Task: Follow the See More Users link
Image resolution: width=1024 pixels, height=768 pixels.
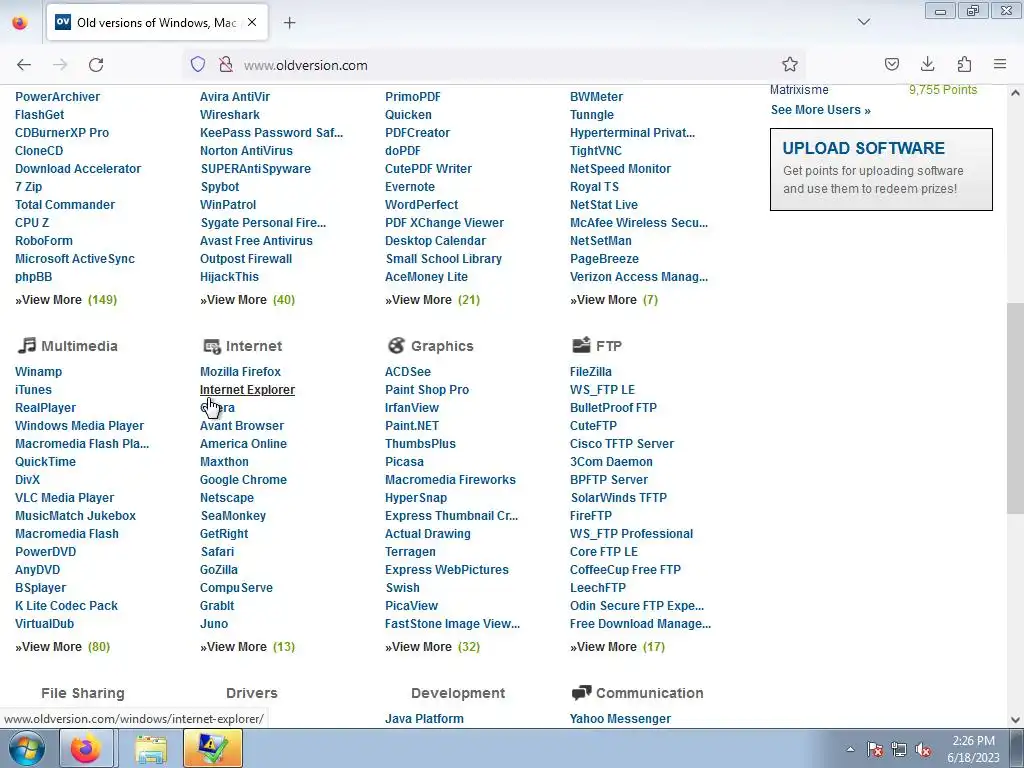Action: click(x=820, y=110)
